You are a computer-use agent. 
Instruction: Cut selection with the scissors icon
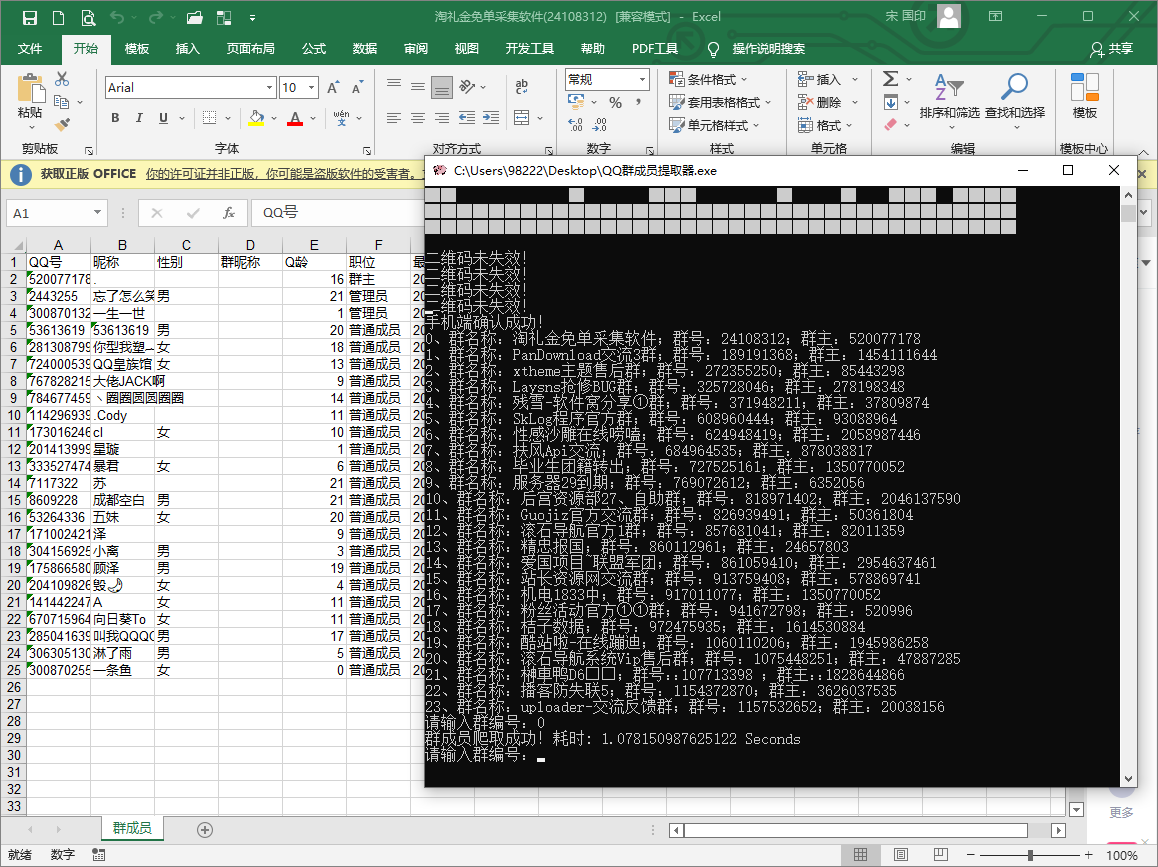pyautogui.click(x=62, y=79)
